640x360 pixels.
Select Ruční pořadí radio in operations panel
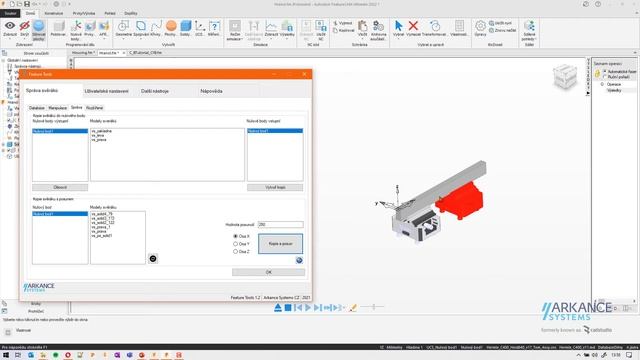(x=605, y=77)
